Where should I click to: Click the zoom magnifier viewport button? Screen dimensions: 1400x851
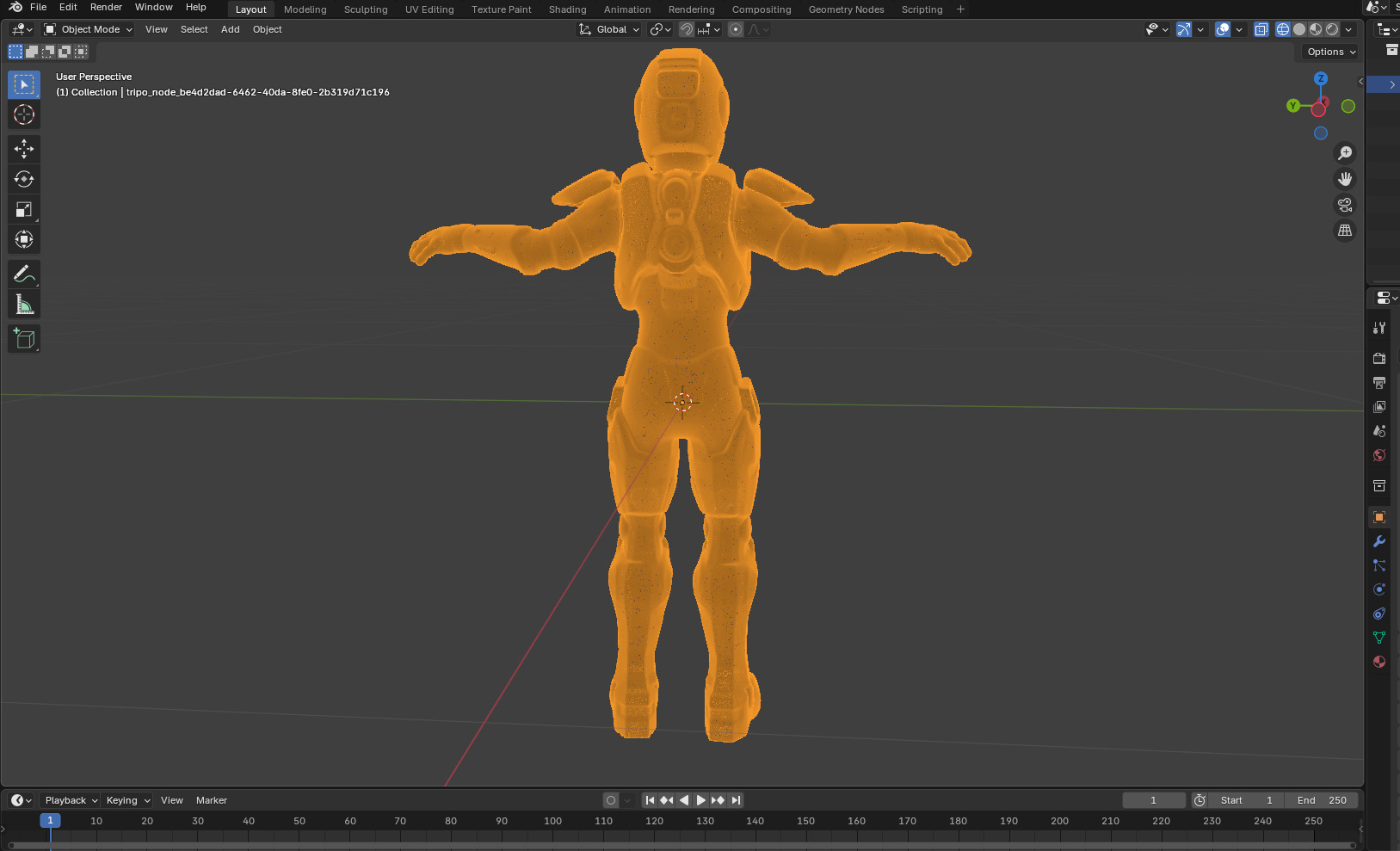pyautogui.click(x=1345, y=153)
